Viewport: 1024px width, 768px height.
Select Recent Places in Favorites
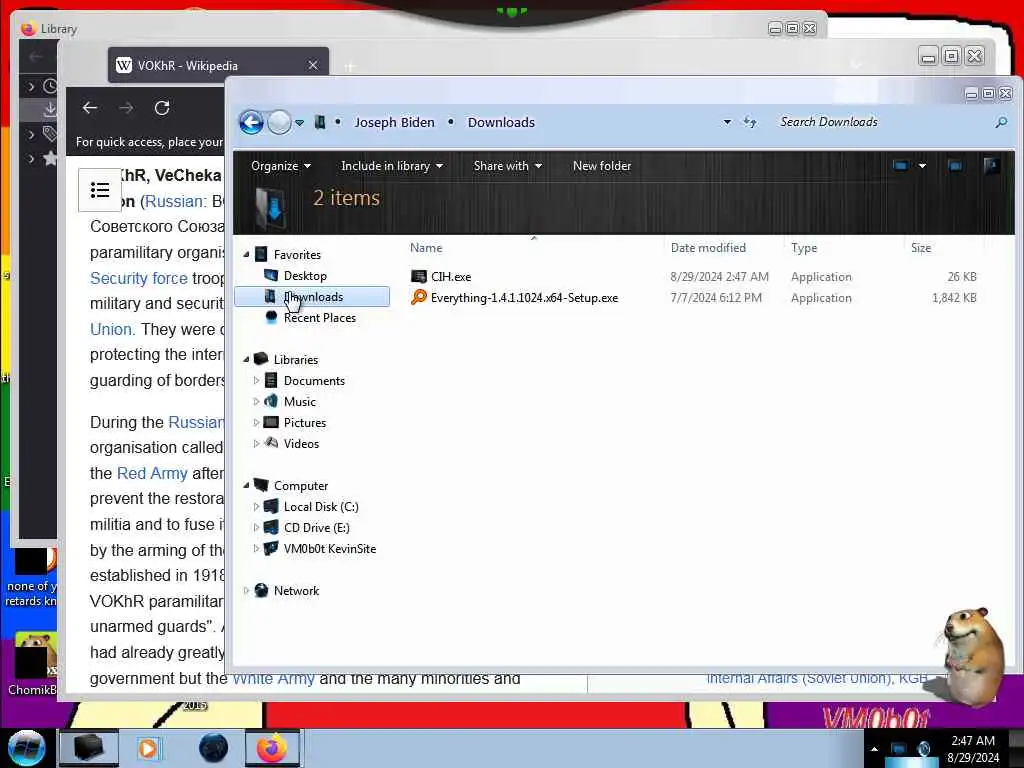tap(319, 317)
